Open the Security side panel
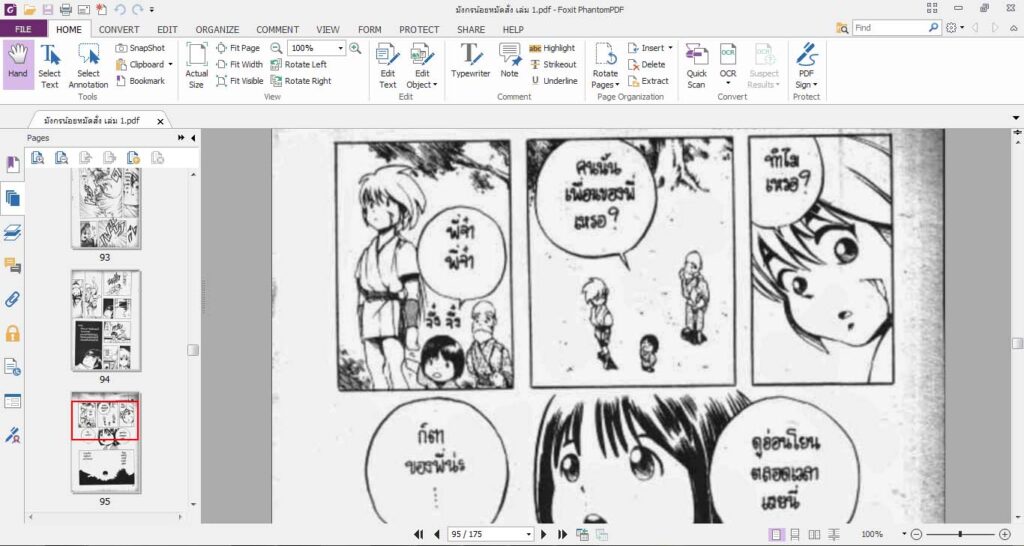This screenshot has height=546, width=1024. 12,334
